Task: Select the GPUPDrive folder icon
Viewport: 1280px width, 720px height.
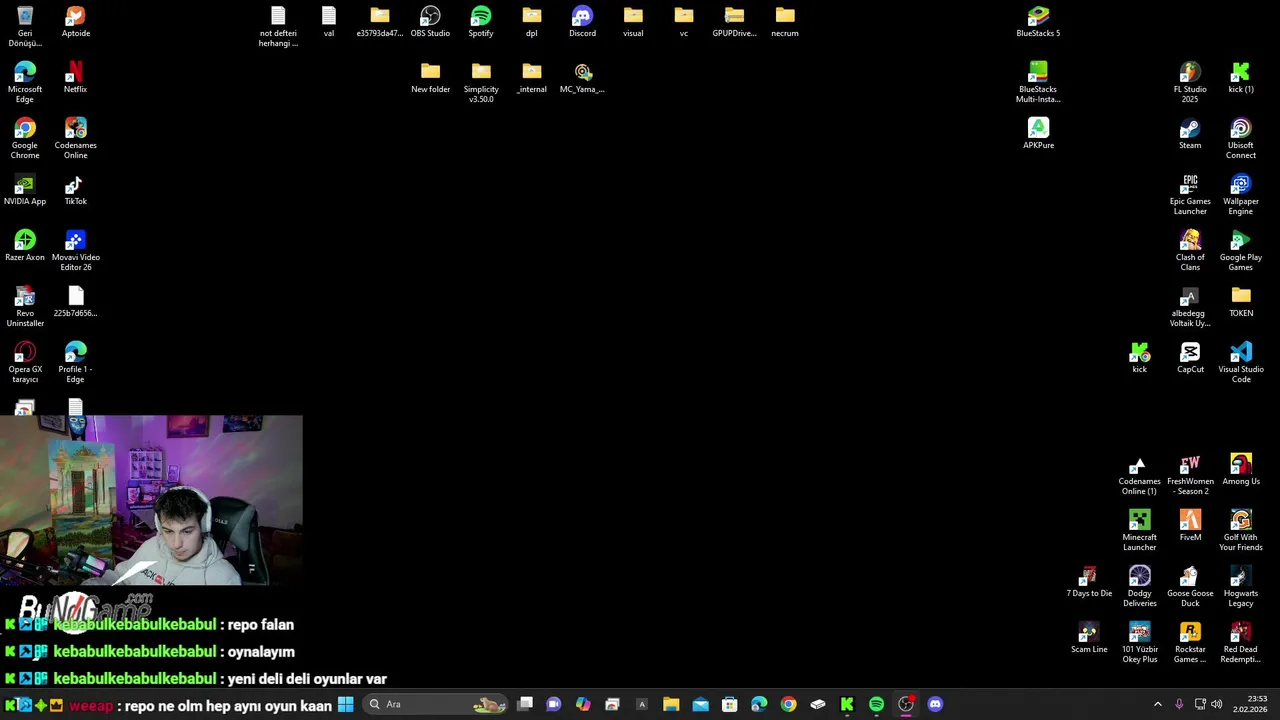Action: [x=734, y=22]
